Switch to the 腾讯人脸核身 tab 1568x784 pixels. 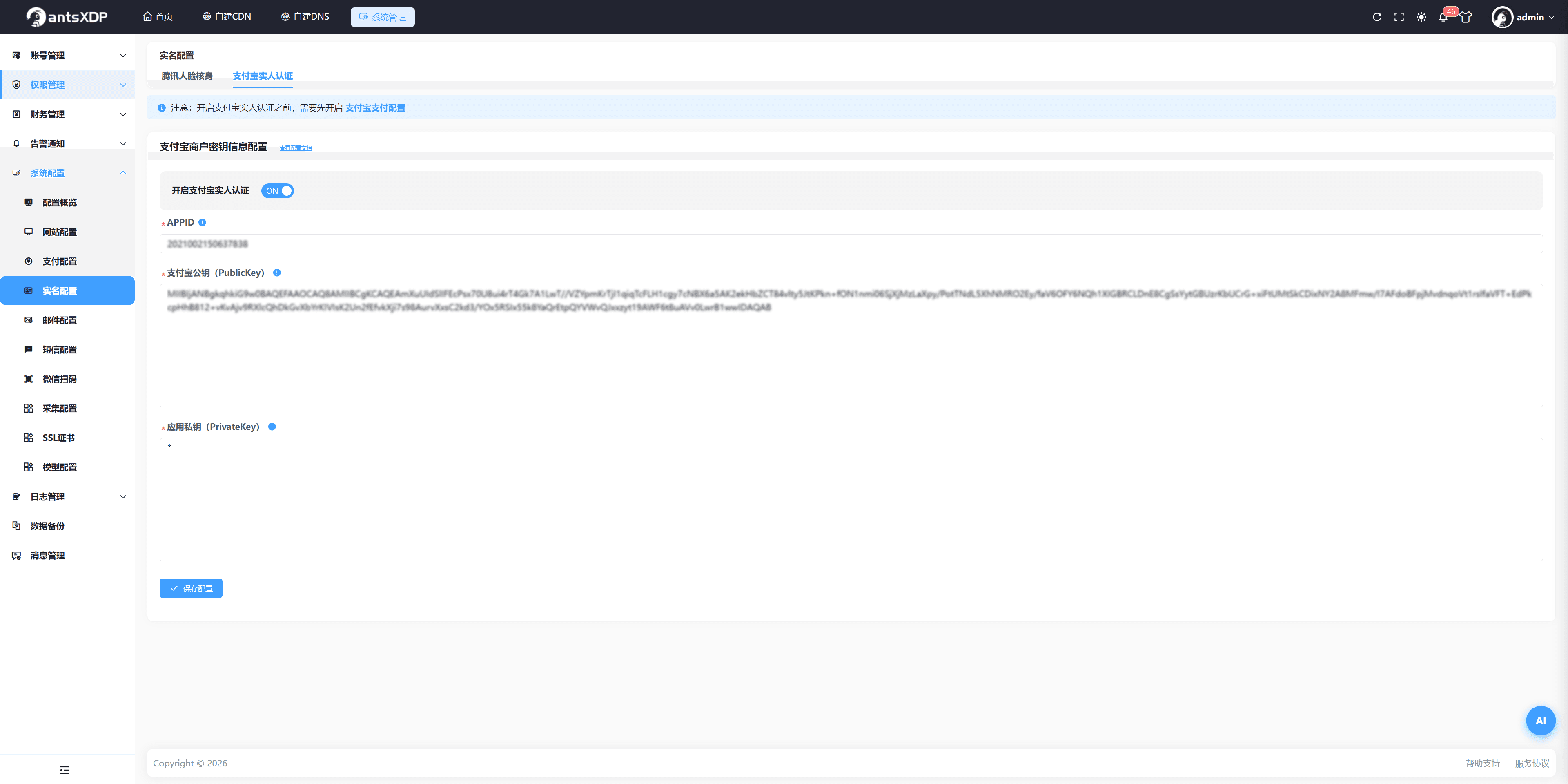click(x=187, y=76)
